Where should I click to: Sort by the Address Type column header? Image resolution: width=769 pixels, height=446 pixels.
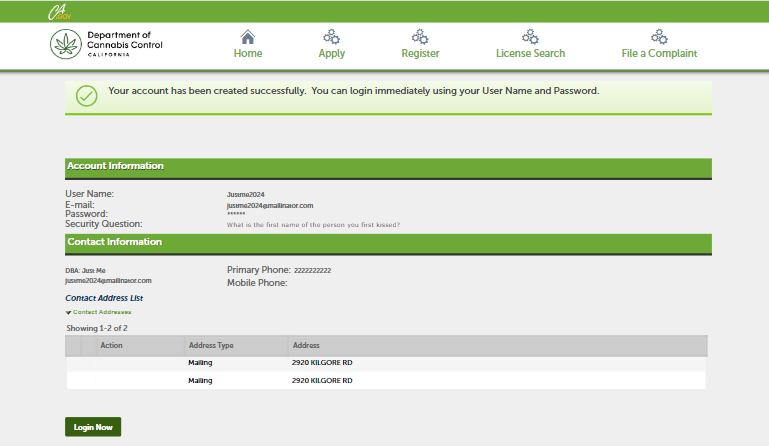click(211, 346)
